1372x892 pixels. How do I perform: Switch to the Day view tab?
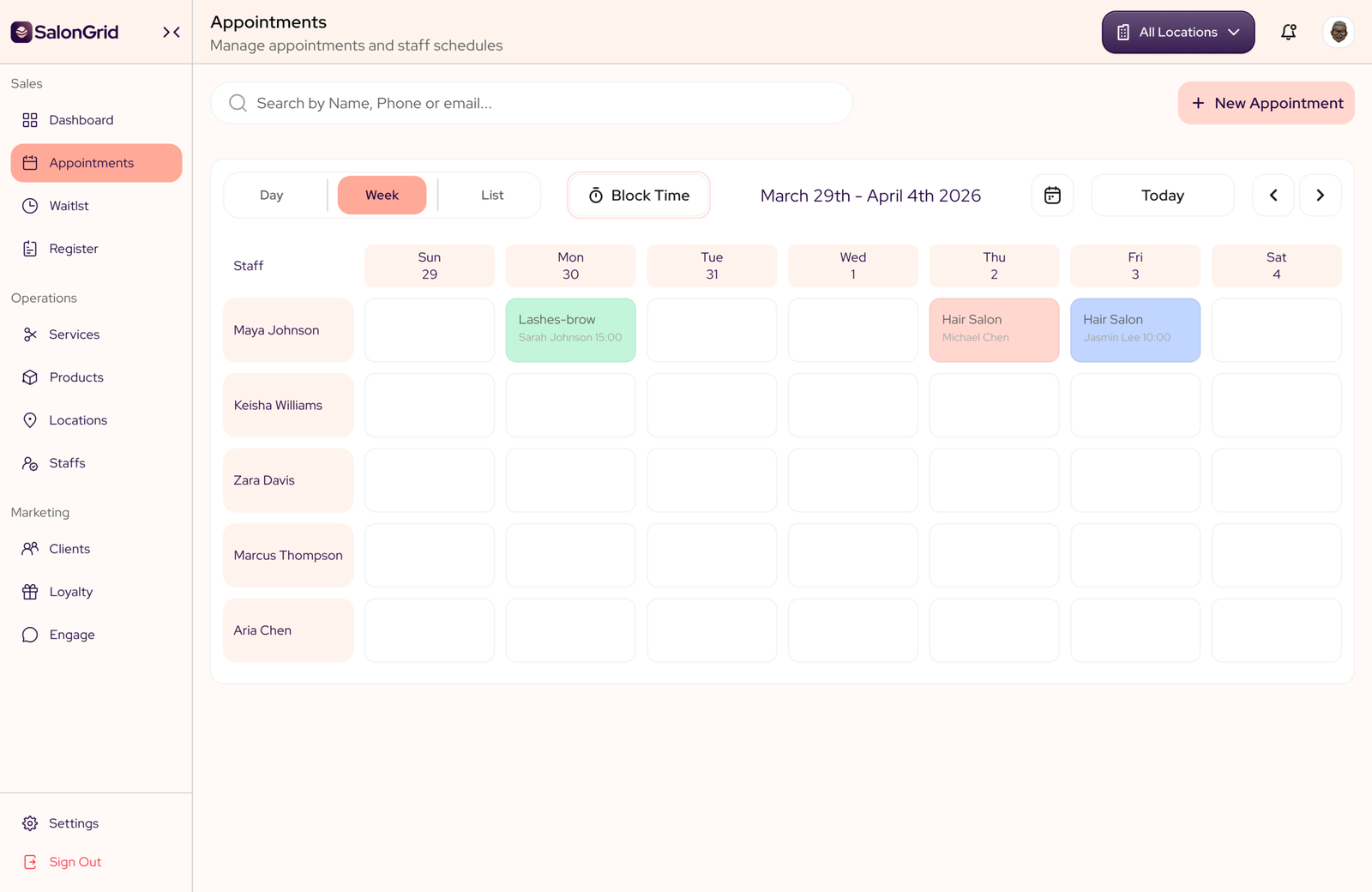(272, 196)
